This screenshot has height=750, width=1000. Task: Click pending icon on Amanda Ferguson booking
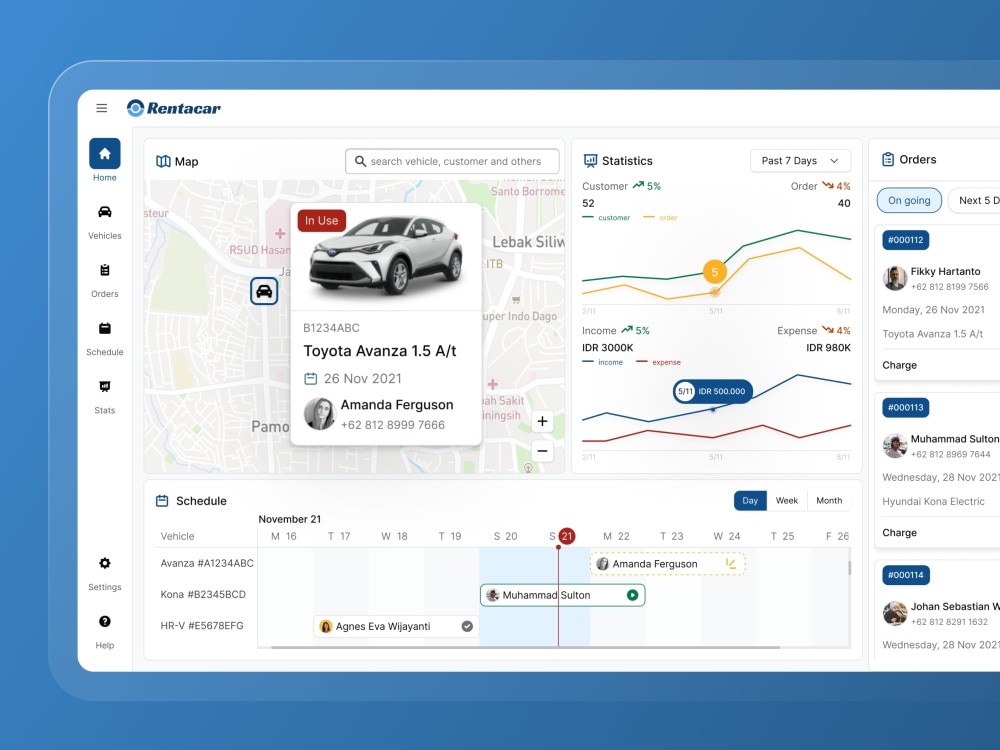pyautogui.click(x=731, y=564)
